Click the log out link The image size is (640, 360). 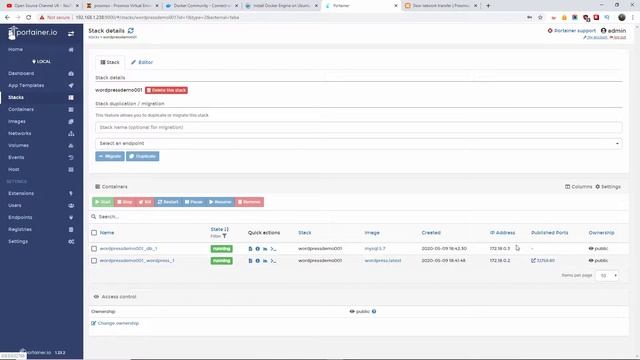point(618,37)
